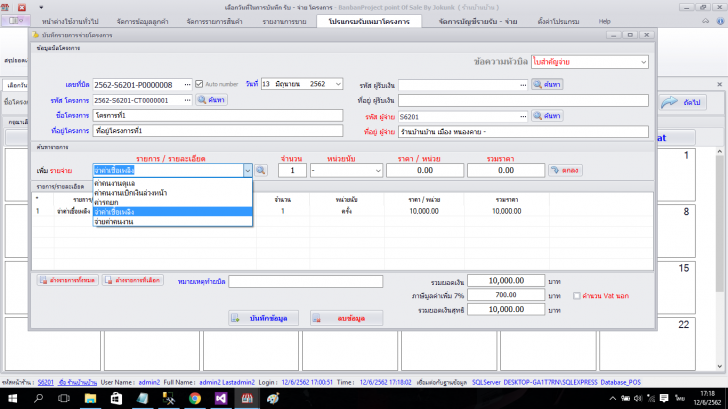Click the ตกลง confirm button for adding expense

tap(565, 170)
